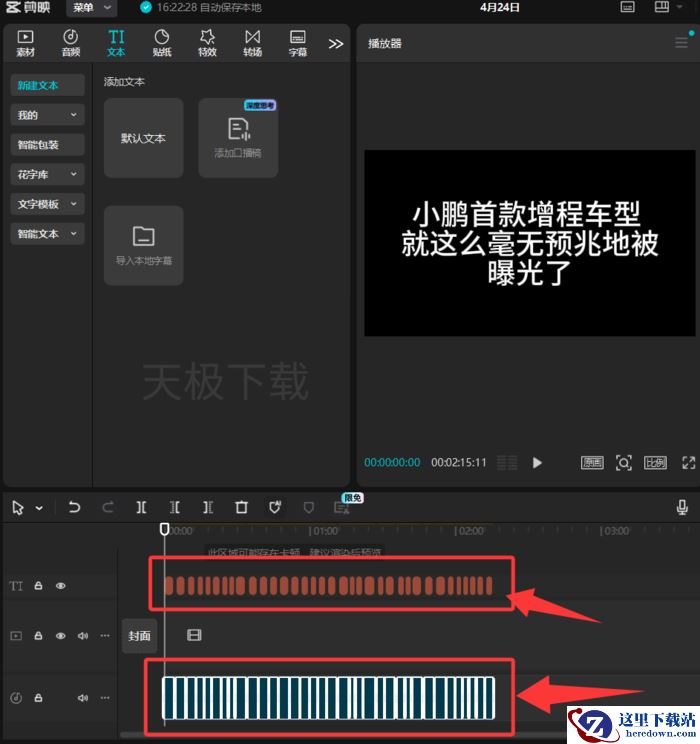Open more options for video track
Image resolution: width=700 pixels, height=744 pixels.
[105, 635]
